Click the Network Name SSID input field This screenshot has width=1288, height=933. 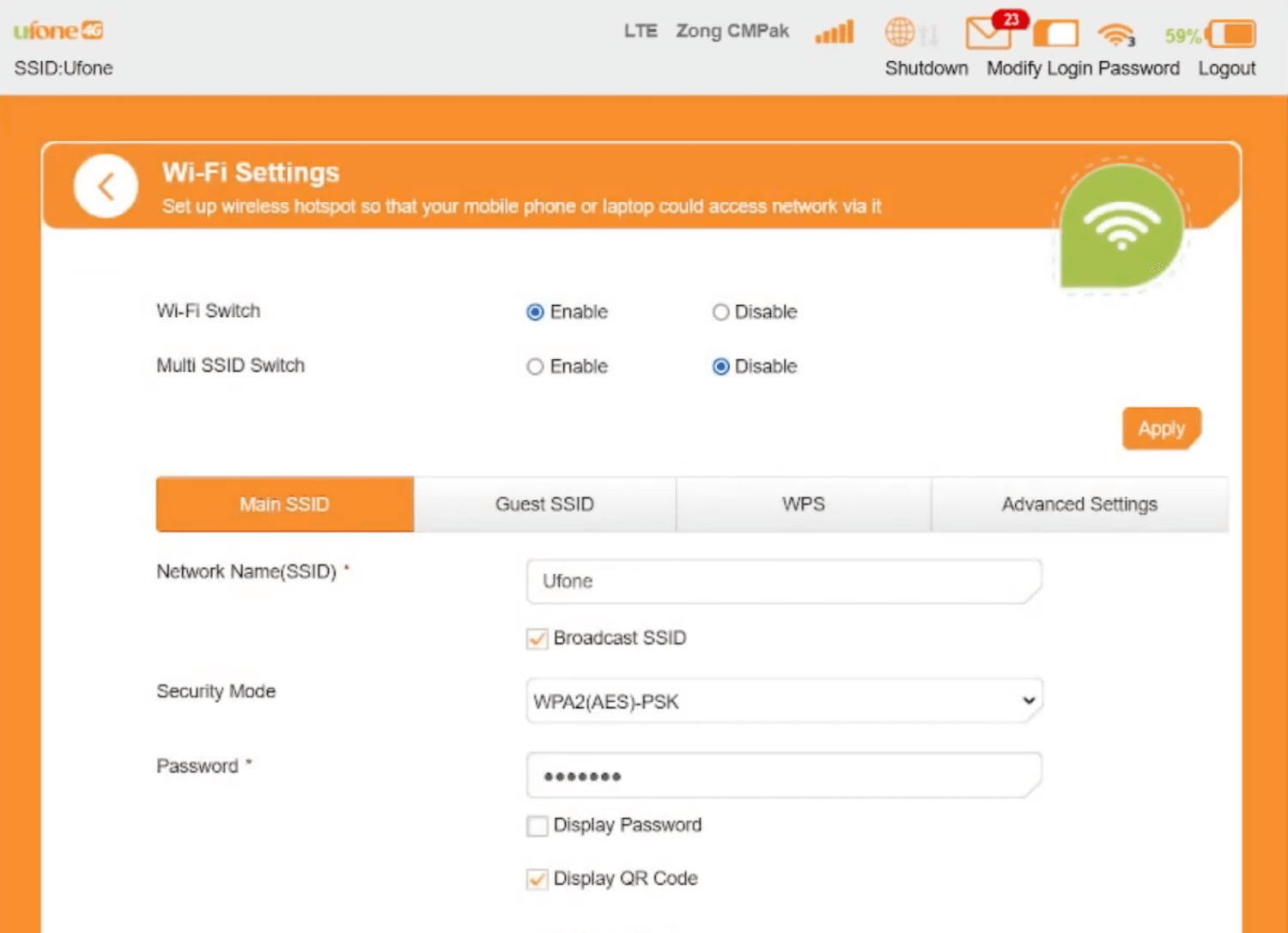tap(784, 582)
